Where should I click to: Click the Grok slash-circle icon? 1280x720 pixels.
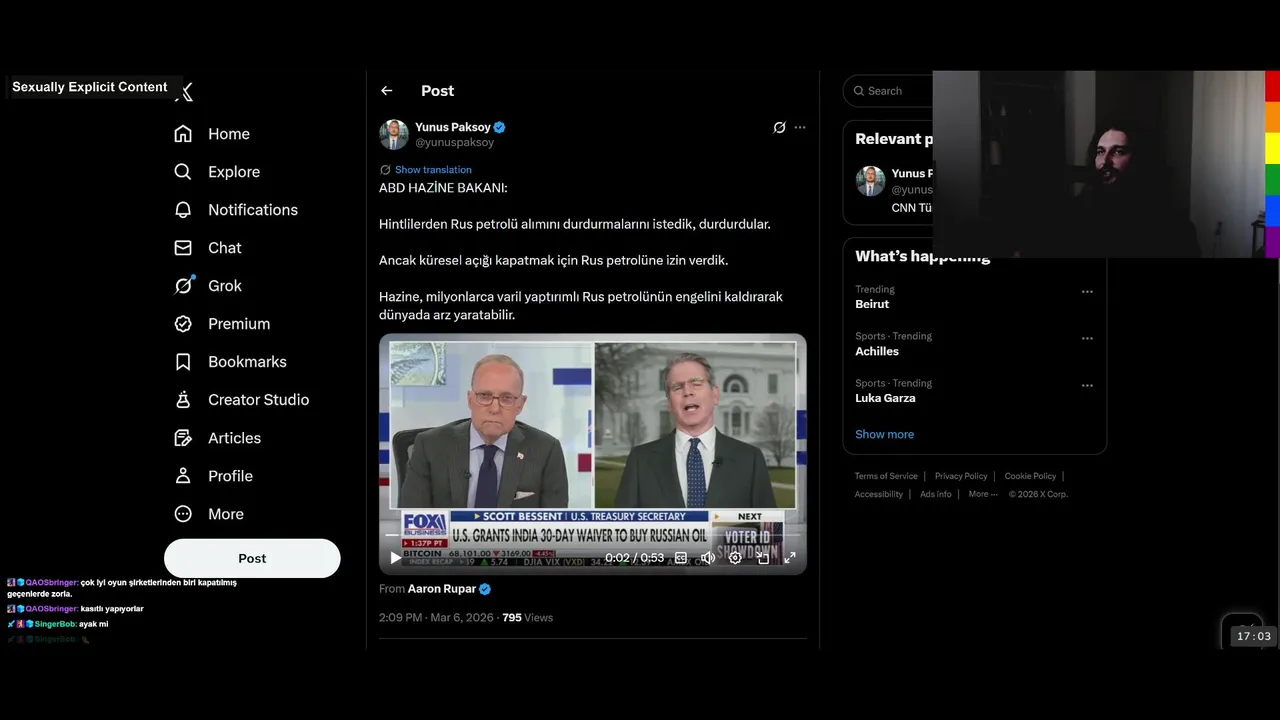[x=183, y=286]
